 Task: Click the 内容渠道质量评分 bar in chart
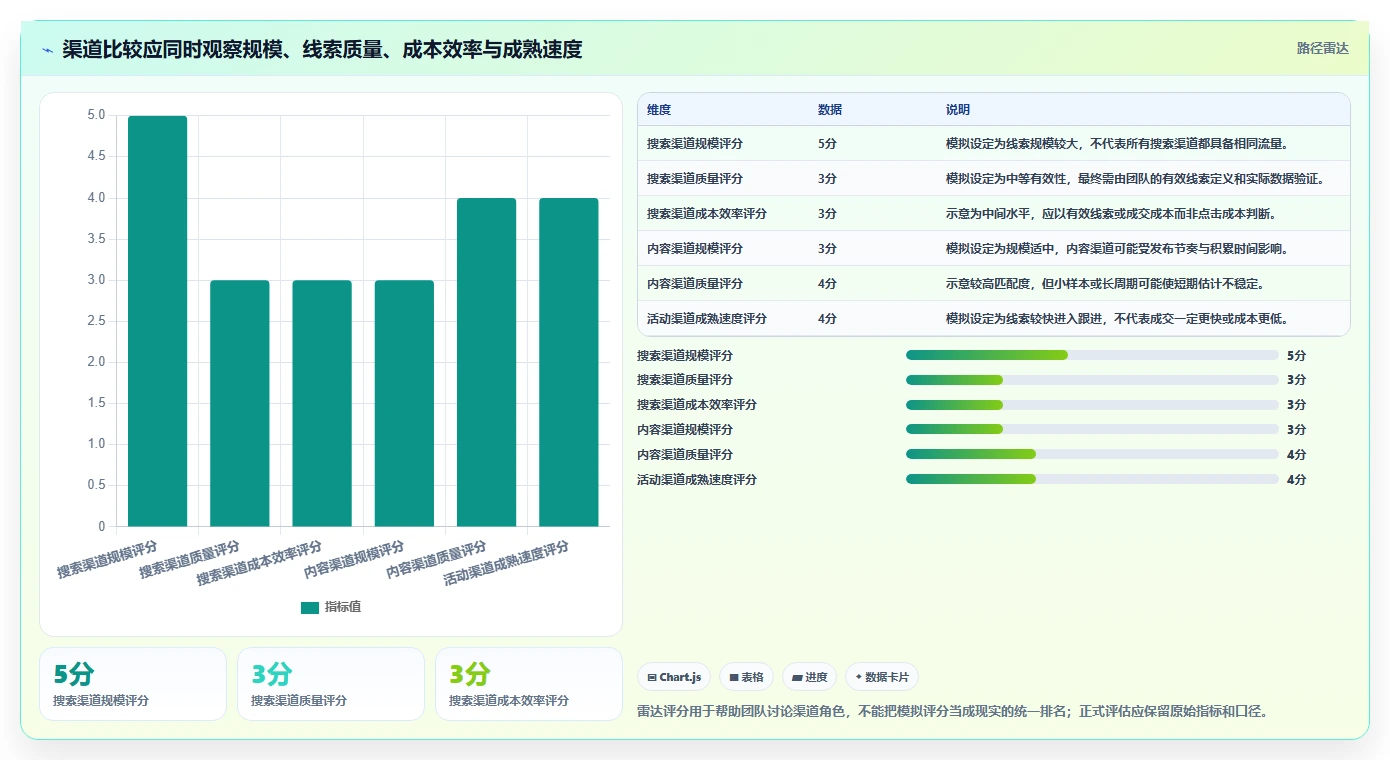click(x=487, y=362)
